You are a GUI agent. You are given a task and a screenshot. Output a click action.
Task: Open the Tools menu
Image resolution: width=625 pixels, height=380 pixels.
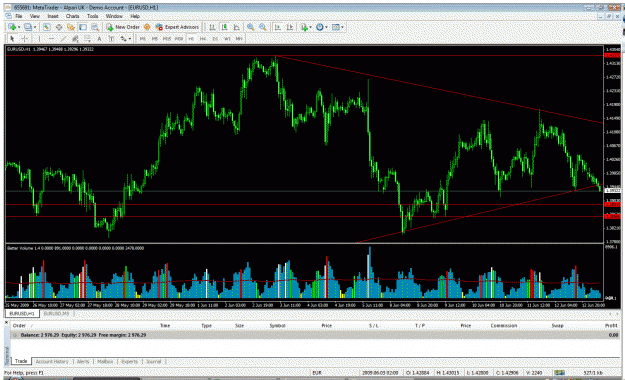tap(92, 16)
